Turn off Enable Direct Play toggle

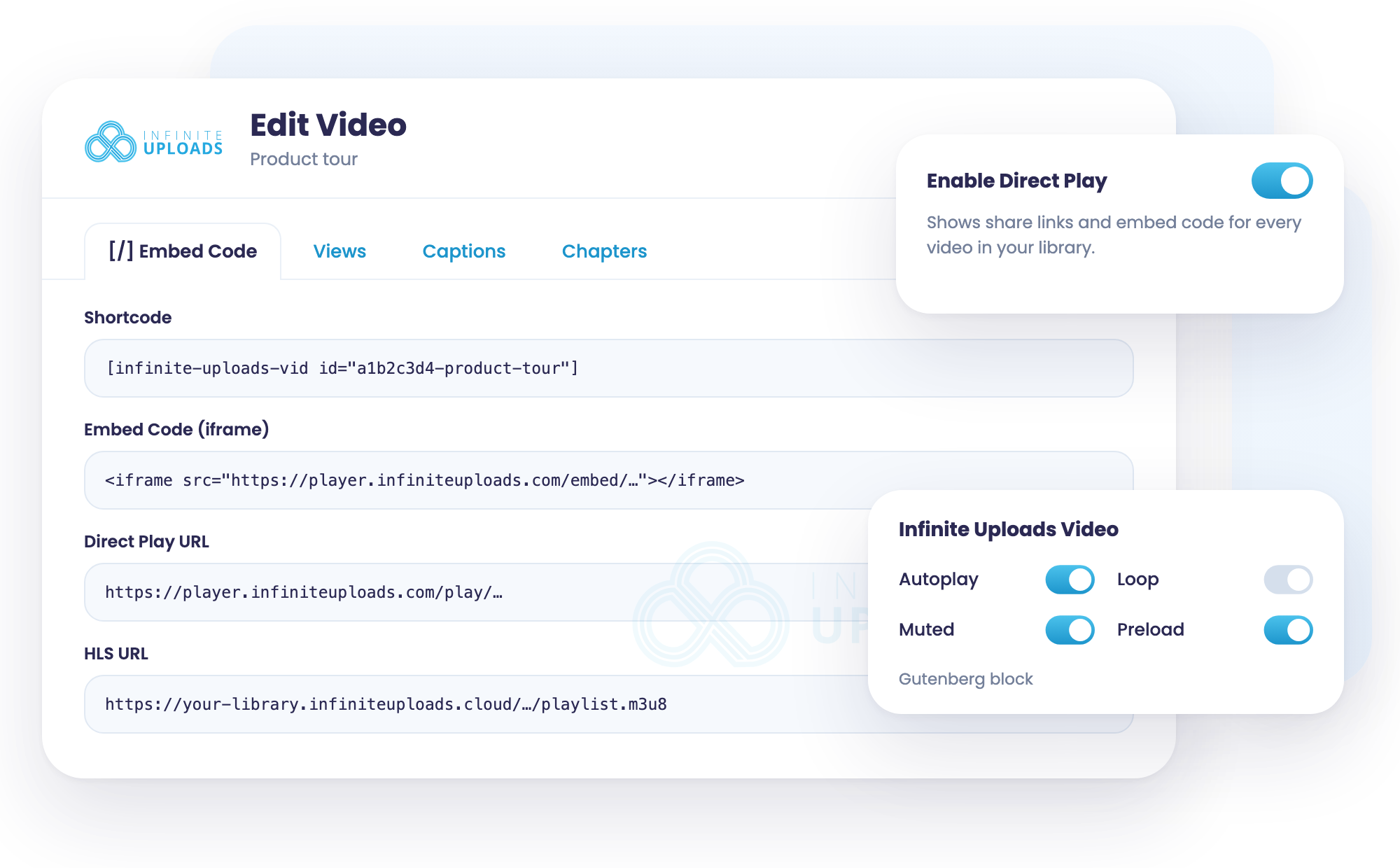pyautogui.click(x=1282, y=181)
